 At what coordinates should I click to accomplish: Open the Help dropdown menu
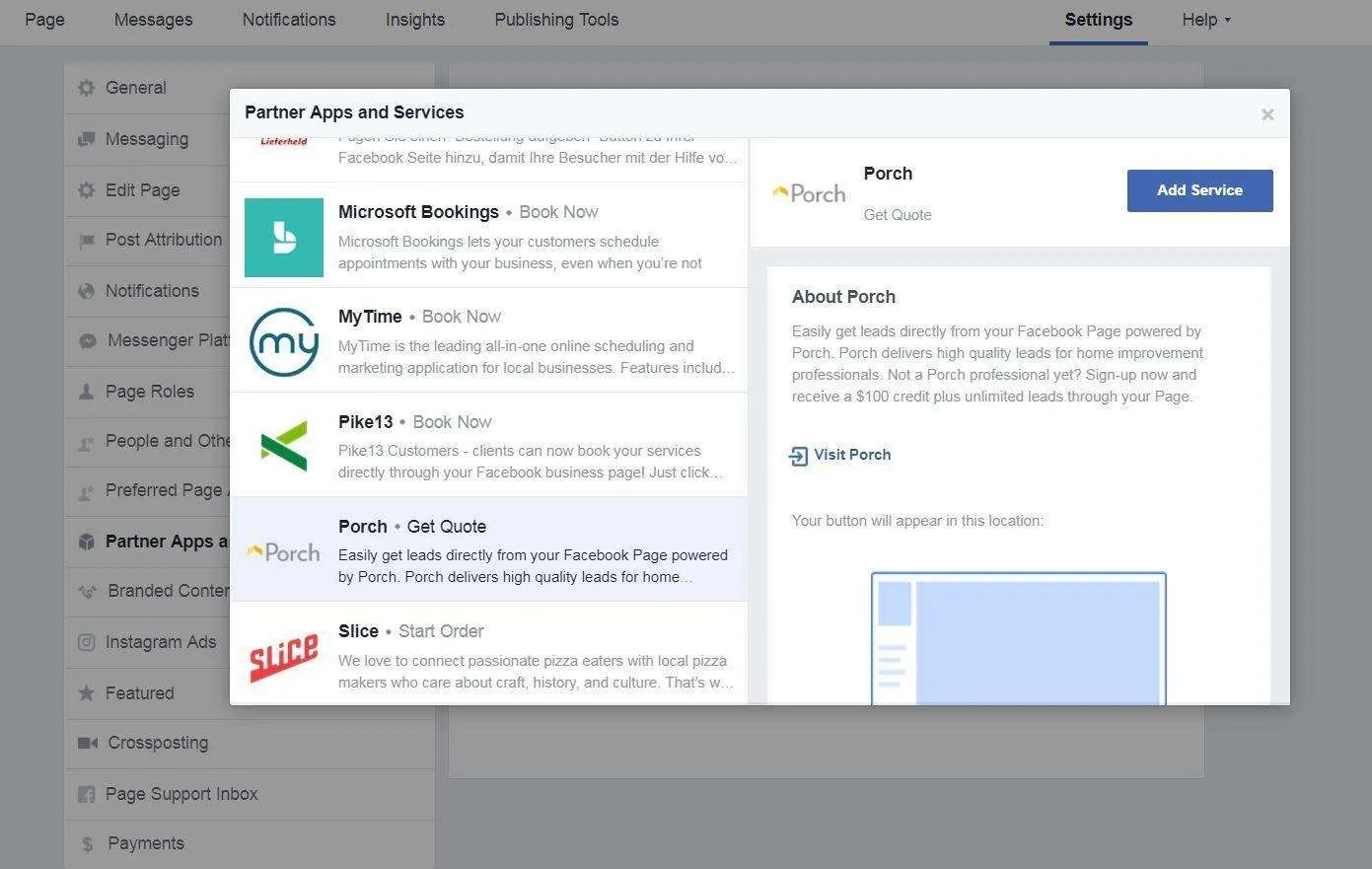(x=1206, y=20)
